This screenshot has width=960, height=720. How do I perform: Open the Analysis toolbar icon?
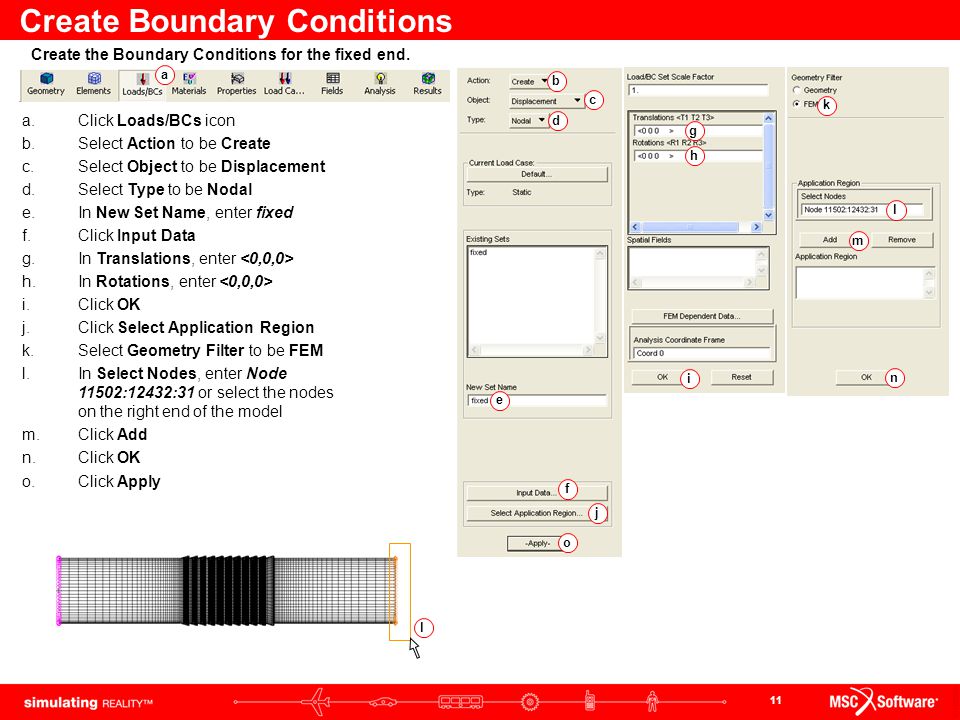[380, 84]
